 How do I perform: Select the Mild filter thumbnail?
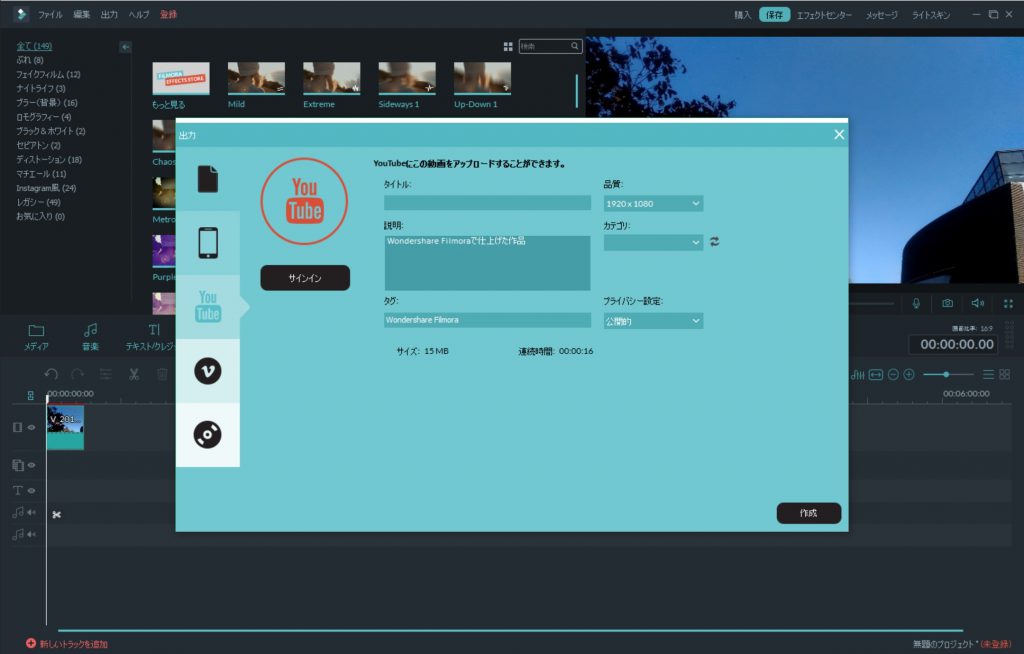[256, 78]
